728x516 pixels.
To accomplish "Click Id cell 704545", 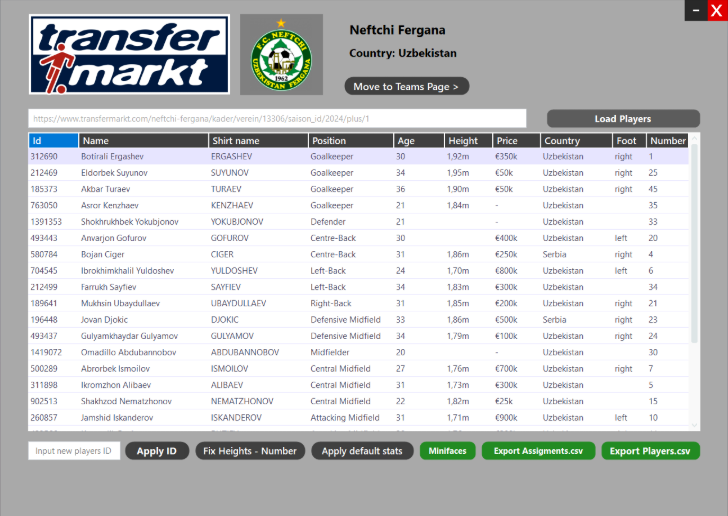I will (44, 271).
